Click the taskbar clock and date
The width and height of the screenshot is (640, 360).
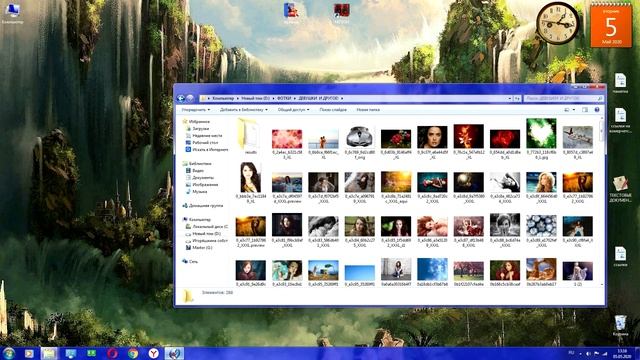click(622, 353)
